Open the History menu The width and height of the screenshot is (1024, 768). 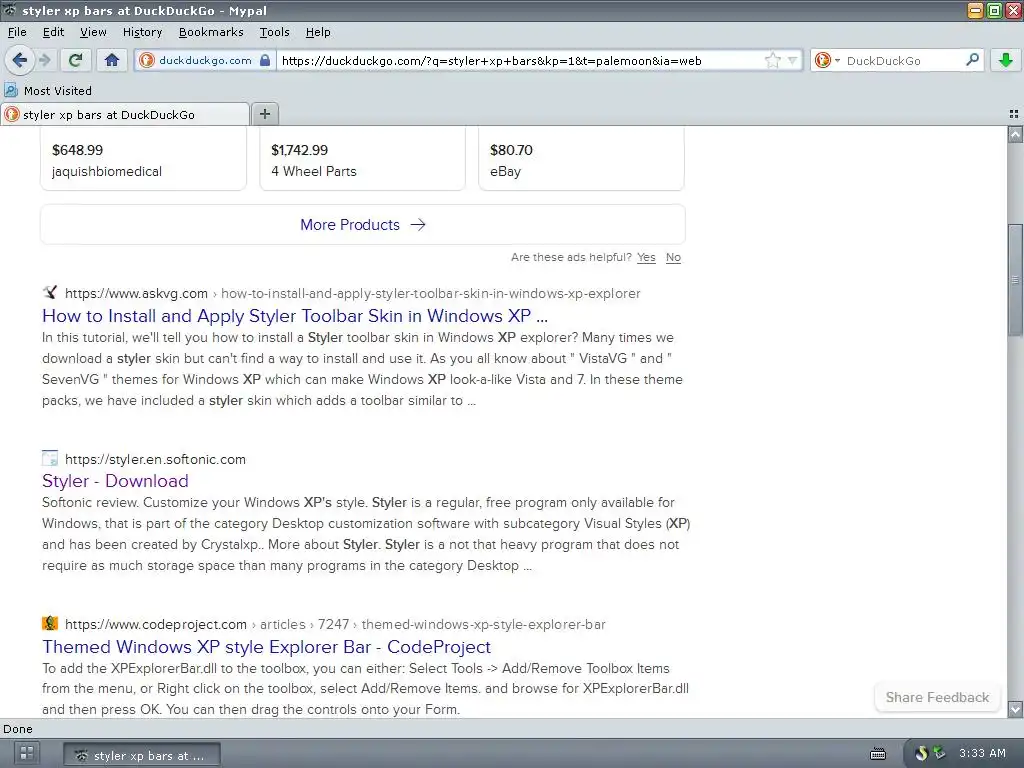pyautogui.click(x=142, y=32)
